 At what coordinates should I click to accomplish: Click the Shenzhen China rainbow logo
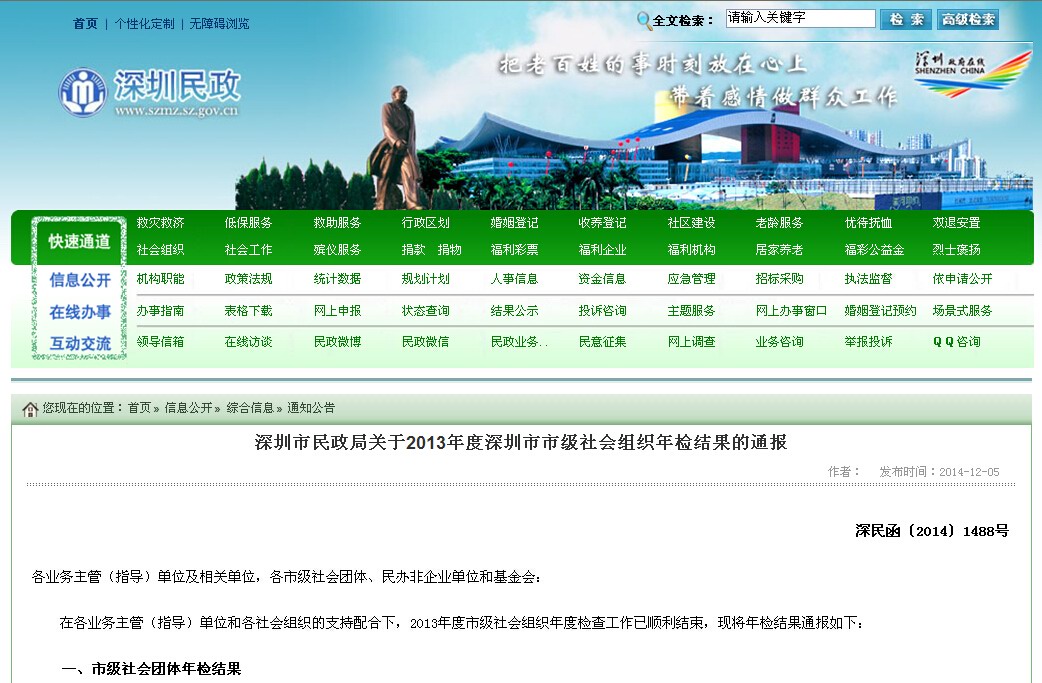pyautogui.click(x=972, y=72)
